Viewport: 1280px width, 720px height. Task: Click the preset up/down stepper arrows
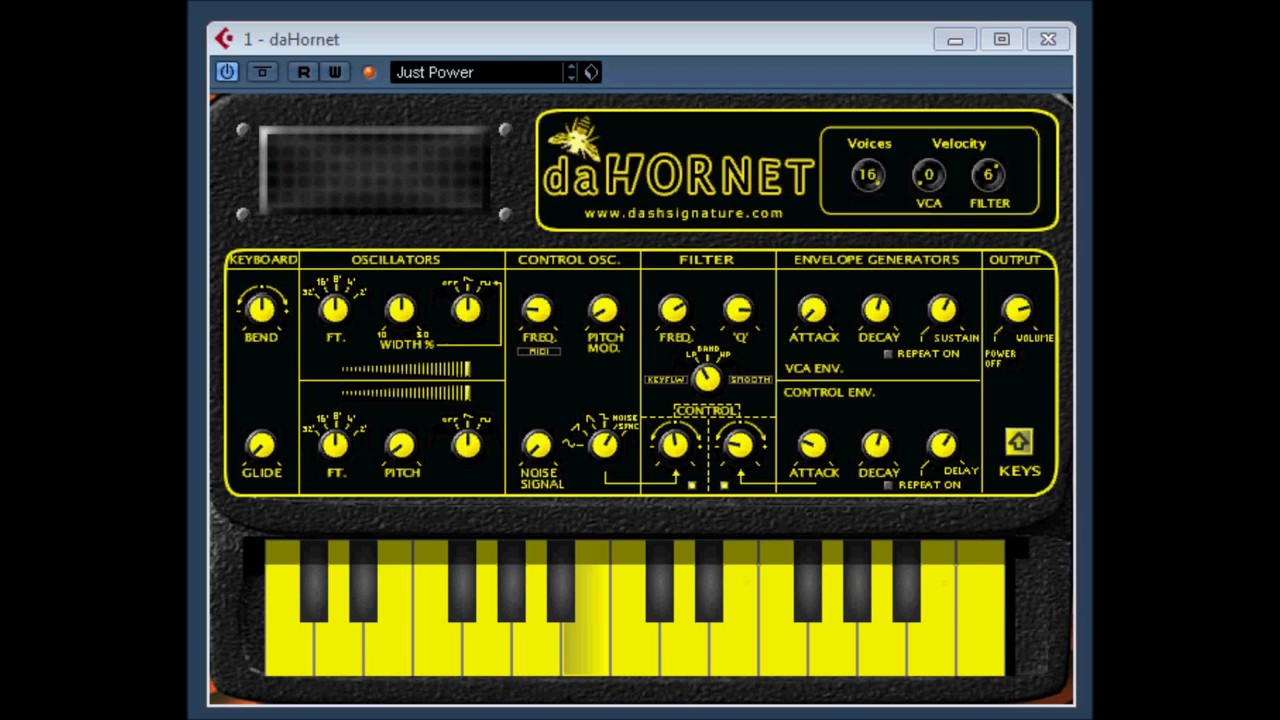(571, 72)
